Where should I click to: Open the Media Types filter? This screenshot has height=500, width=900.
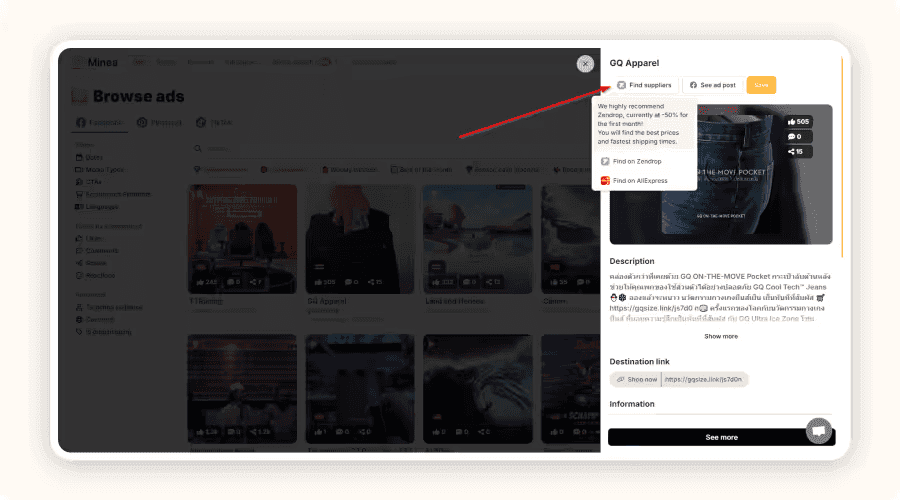tap(100, 169)
